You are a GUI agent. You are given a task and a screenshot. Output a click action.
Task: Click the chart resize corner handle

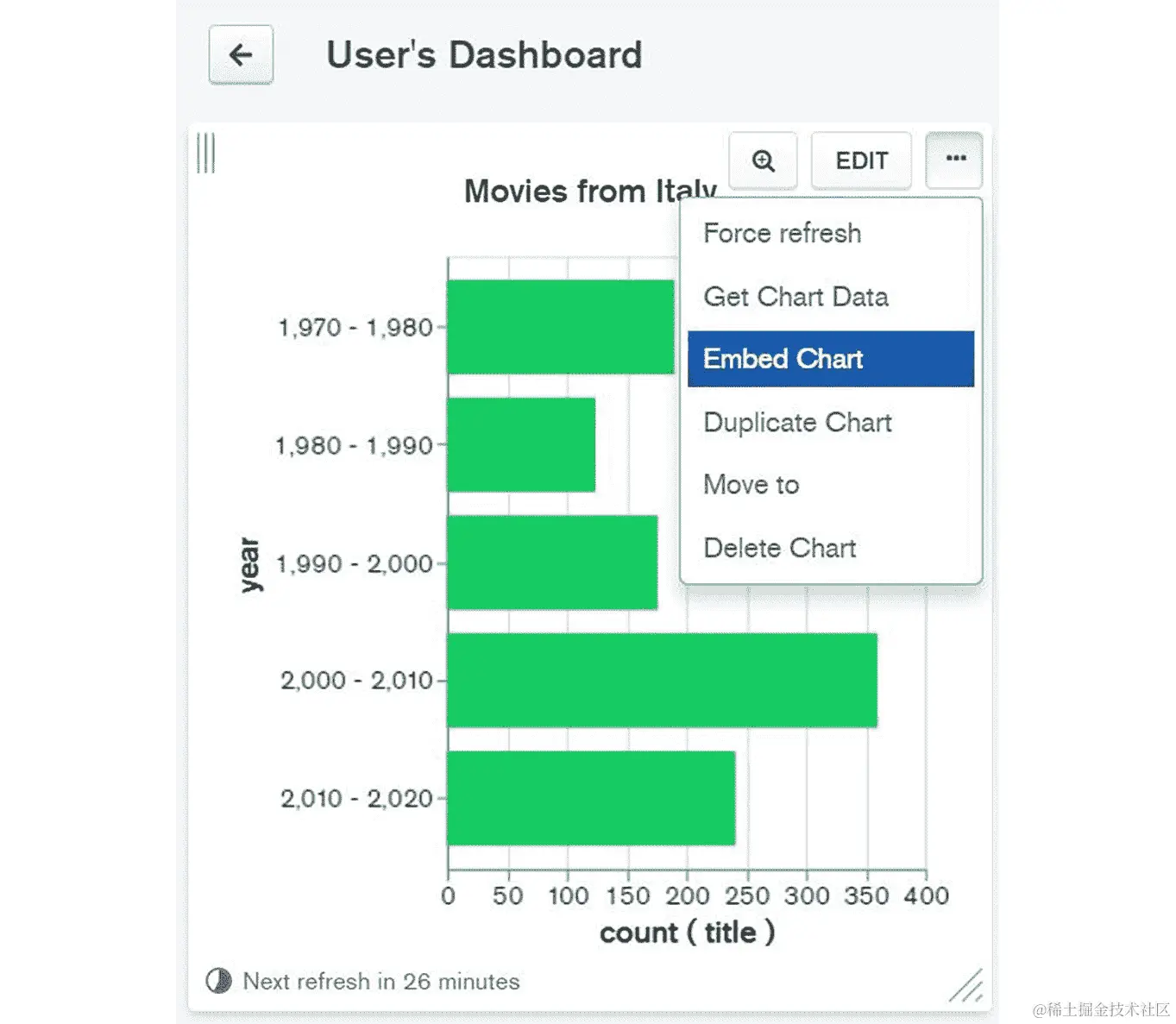click(966, 986)
